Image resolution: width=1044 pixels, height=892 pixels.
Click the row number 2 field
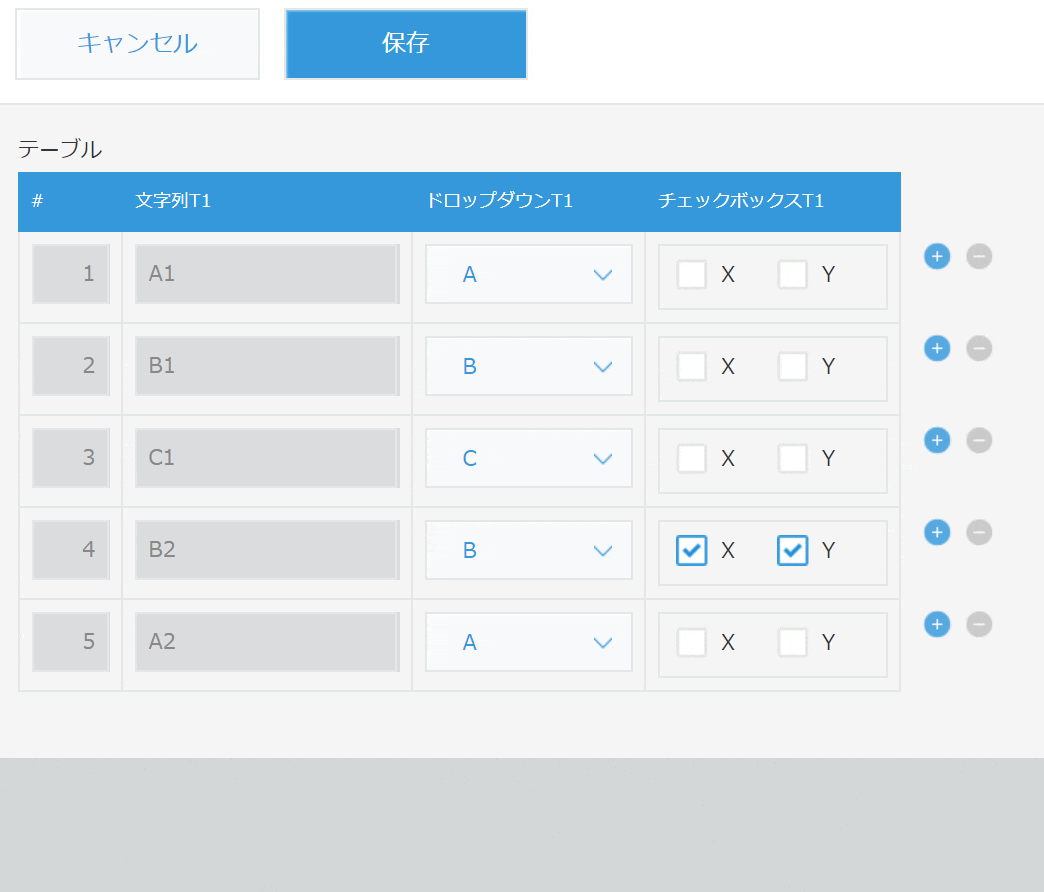(x=71, y=365)
